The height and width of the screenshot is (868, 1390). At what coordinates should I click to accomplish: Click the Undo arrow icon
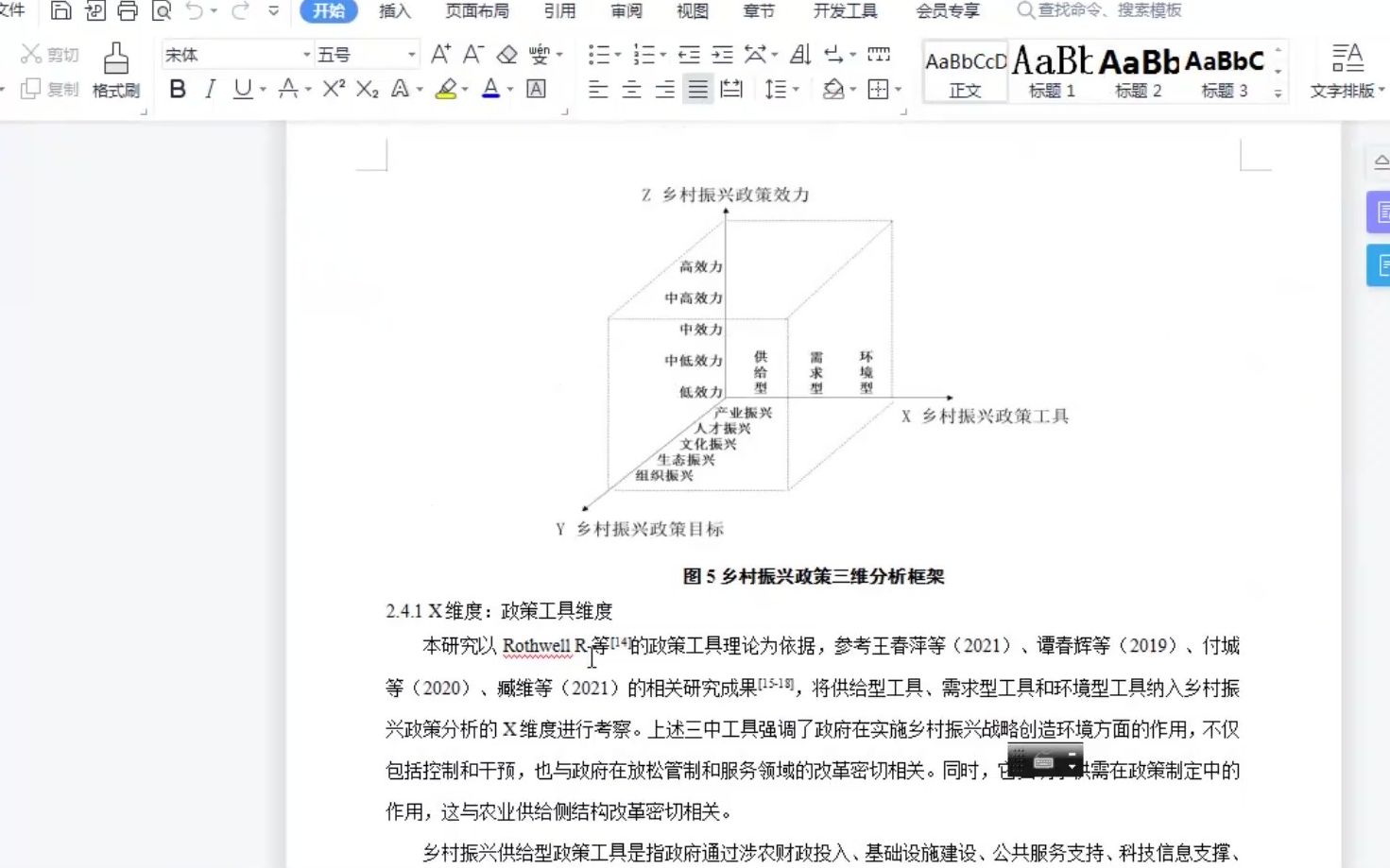(195, 11)
